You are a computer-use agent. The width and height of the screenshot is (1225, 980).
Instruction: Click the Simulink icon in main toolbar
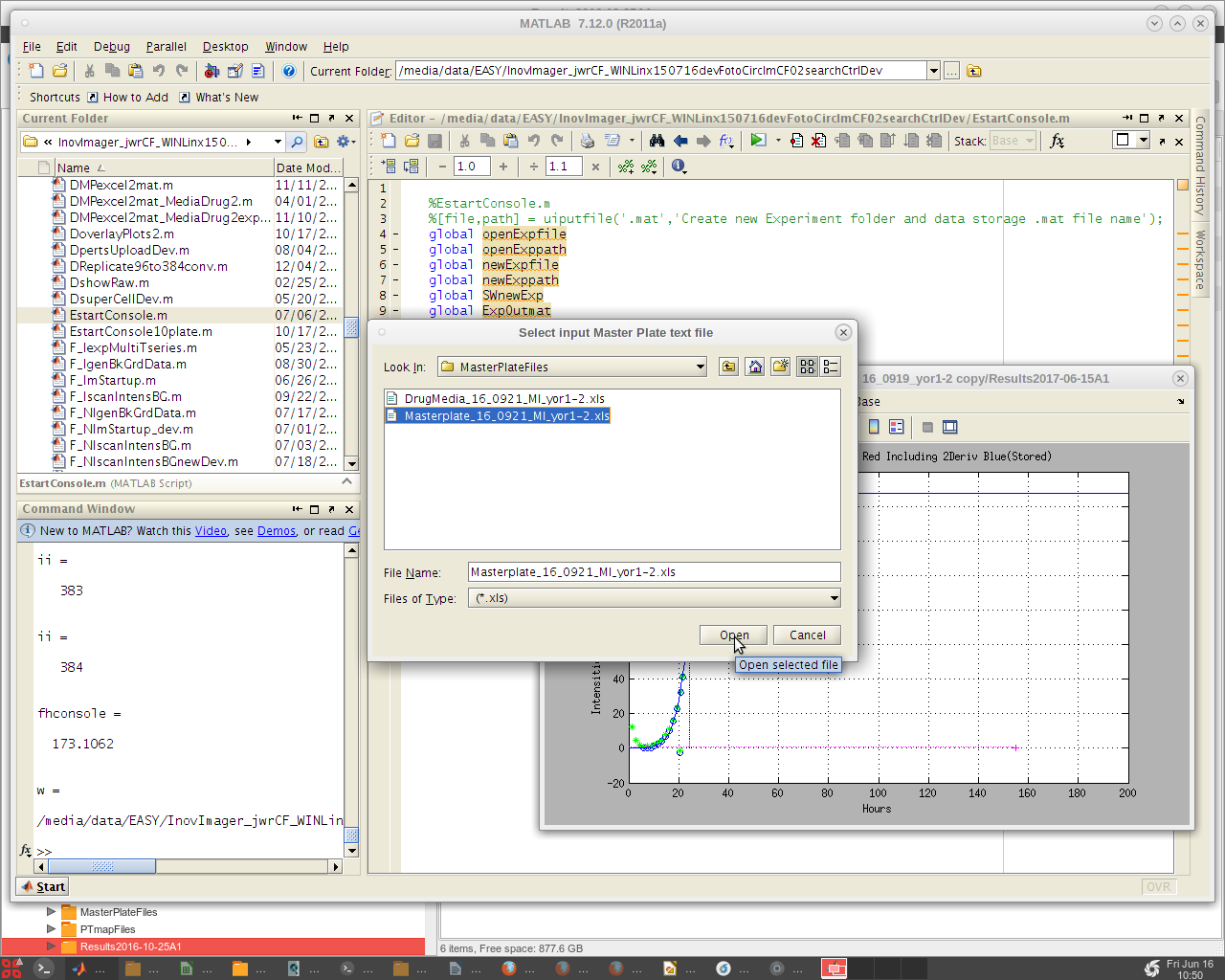click(x=212, y=71)
